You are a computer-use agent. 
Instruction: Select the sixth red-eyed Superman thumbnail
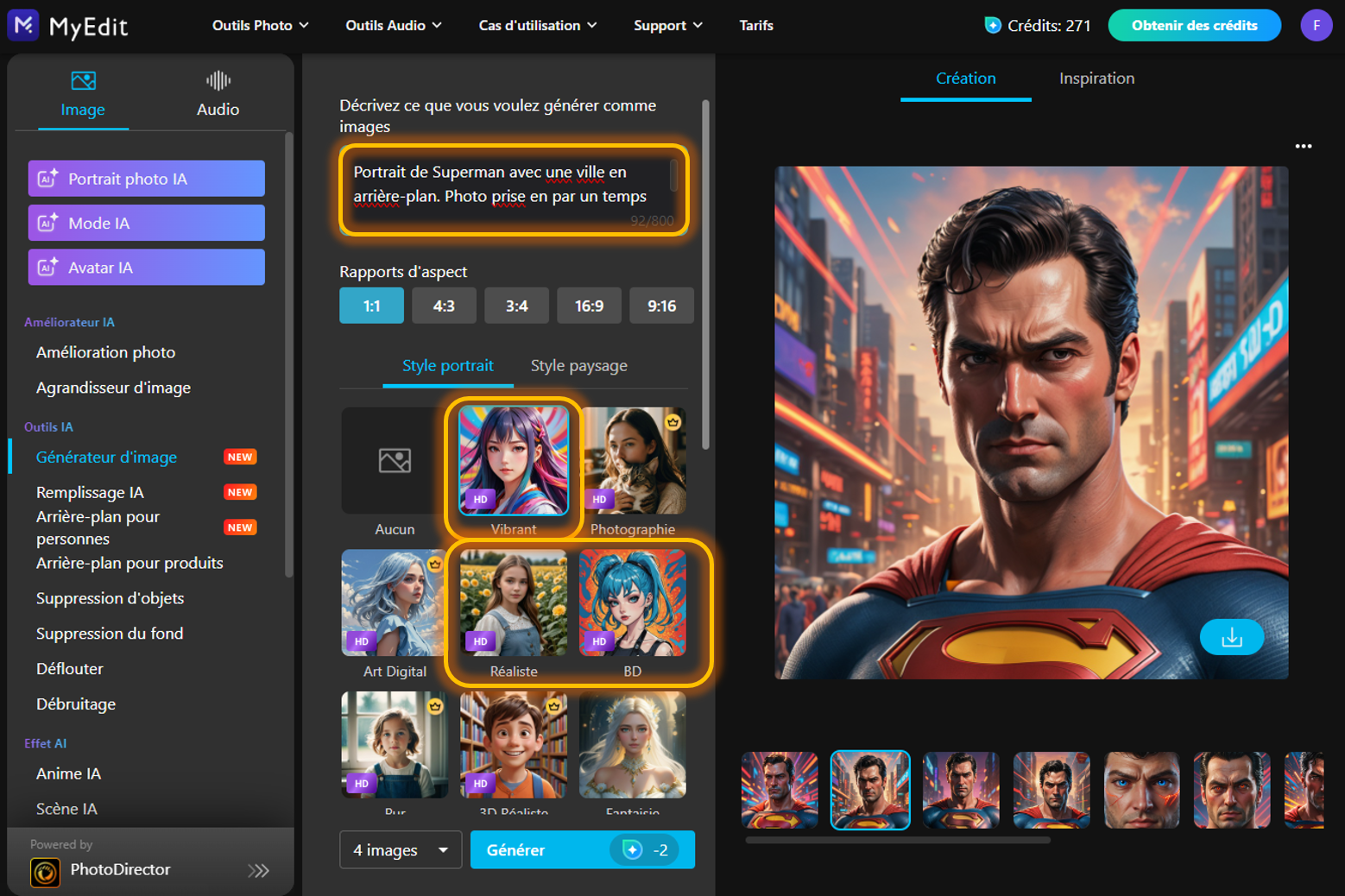tap(1232, 790)
